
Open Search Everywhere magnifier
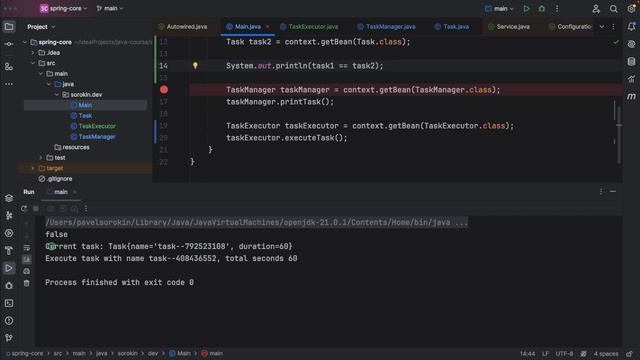point(613,9)
